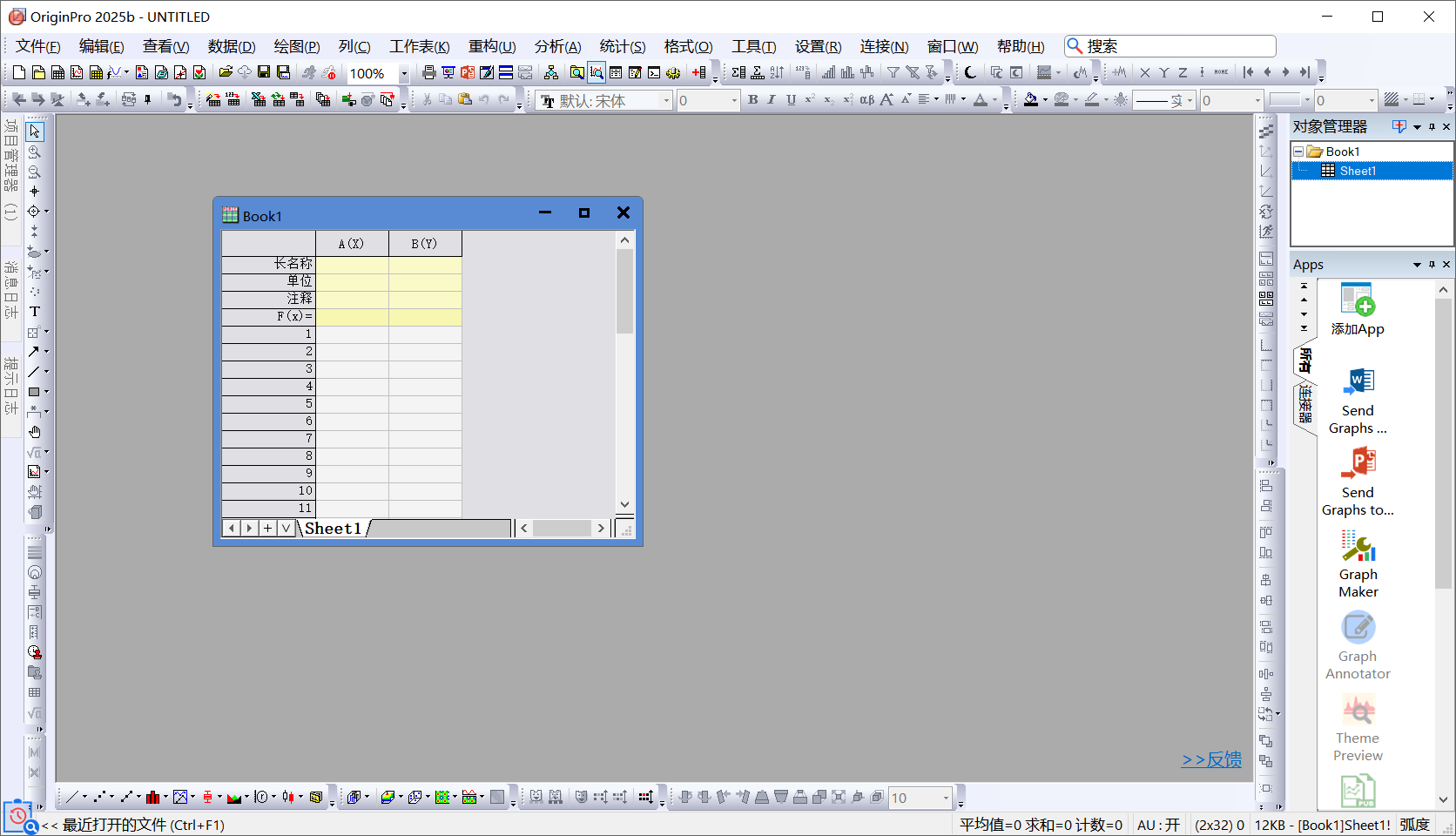Open the Apps panel dropdown menu arrow
This screenshot has height=836, width=1456.
1417,265
